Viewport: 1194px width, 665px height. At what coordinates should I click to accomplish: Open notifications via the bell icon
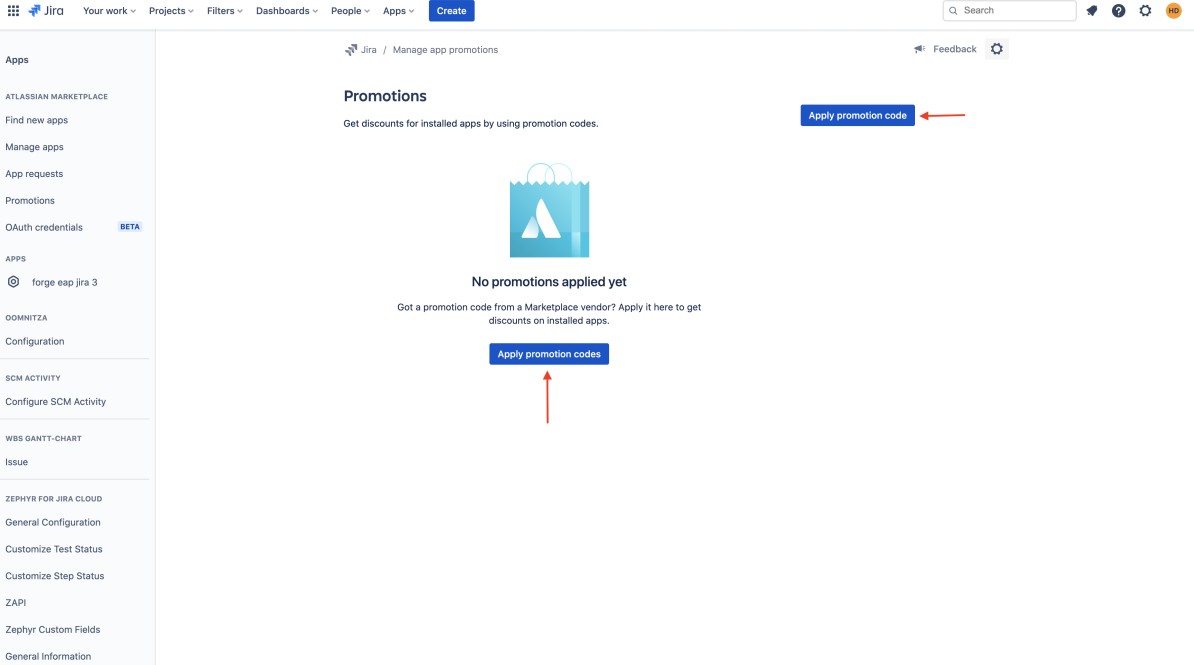[1091, 11]
